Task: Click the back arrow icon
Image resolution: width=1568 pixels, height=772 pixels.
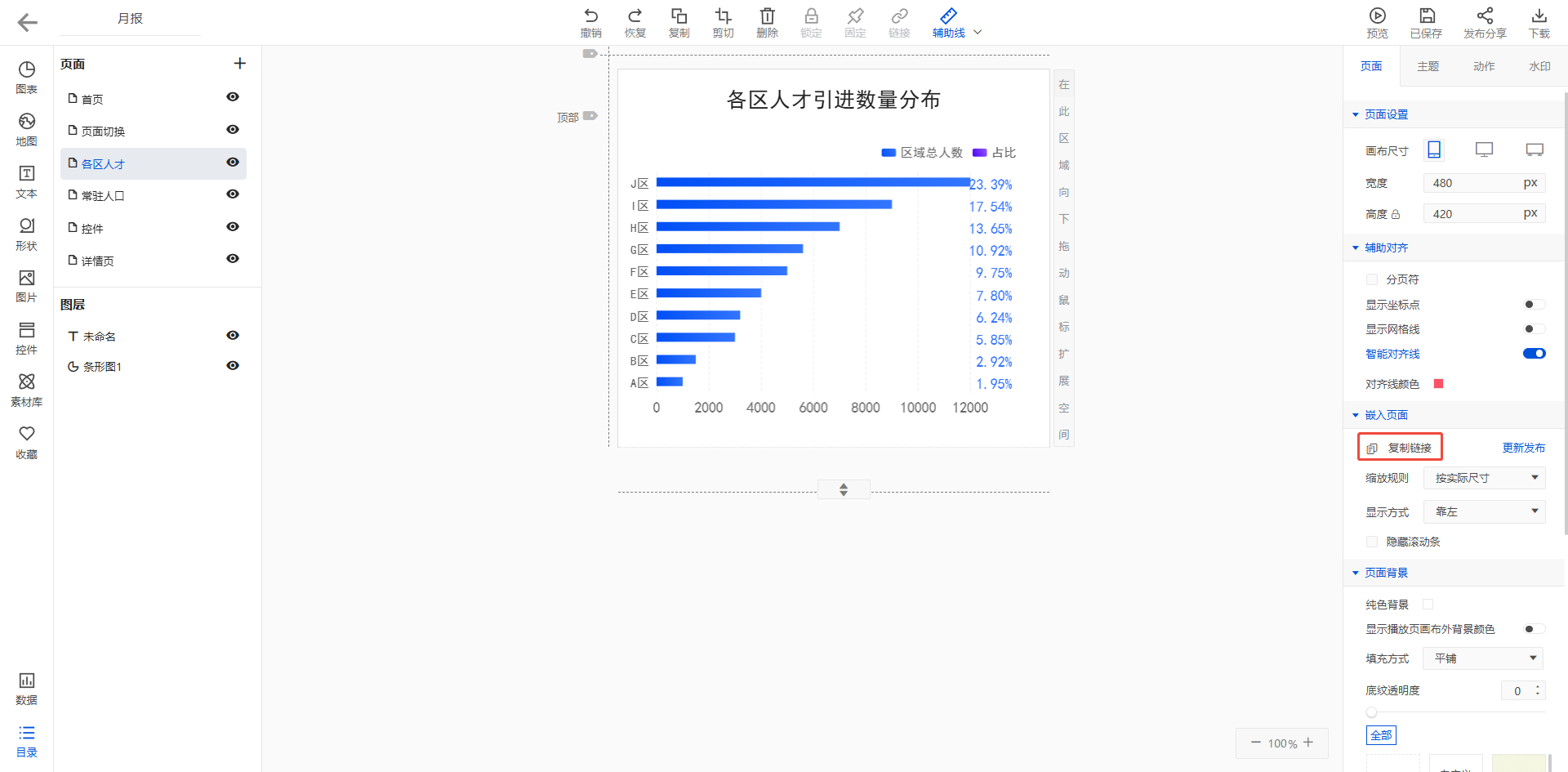Action: click(27, 23)
